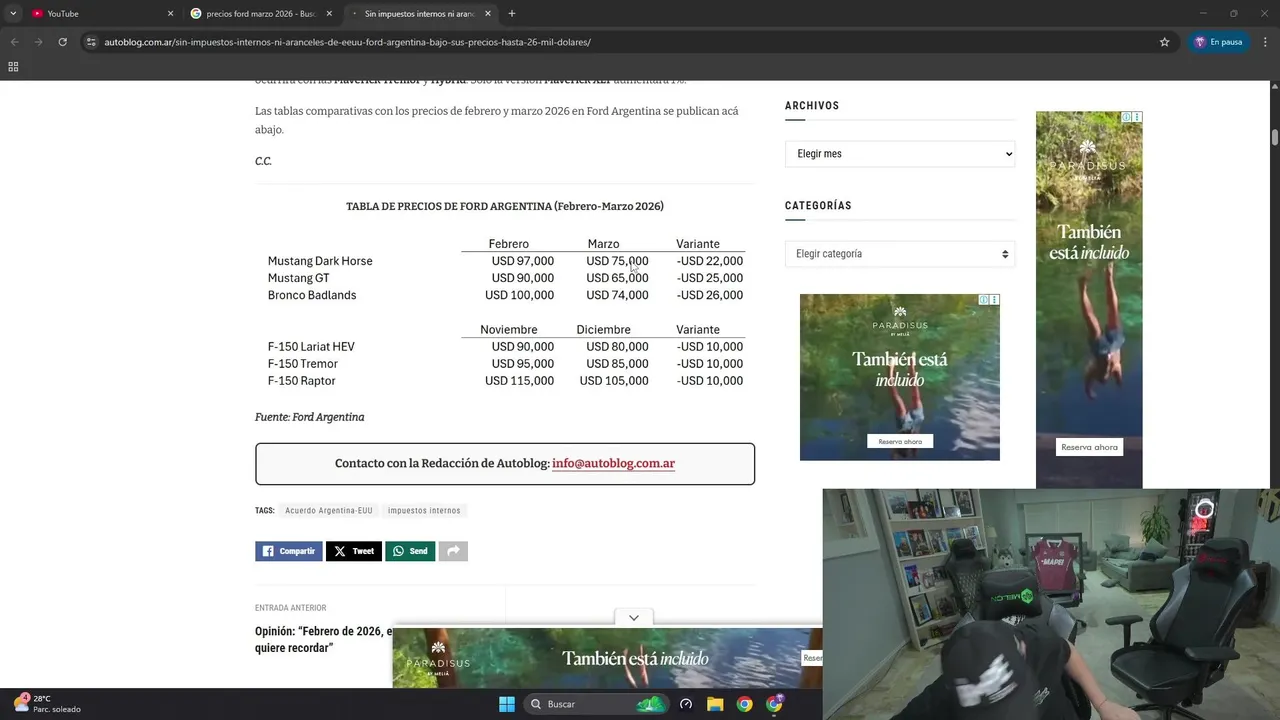Click the autoblog.com.ar URL field
This screenshot has height=720, width=1280.
(347, 42)
